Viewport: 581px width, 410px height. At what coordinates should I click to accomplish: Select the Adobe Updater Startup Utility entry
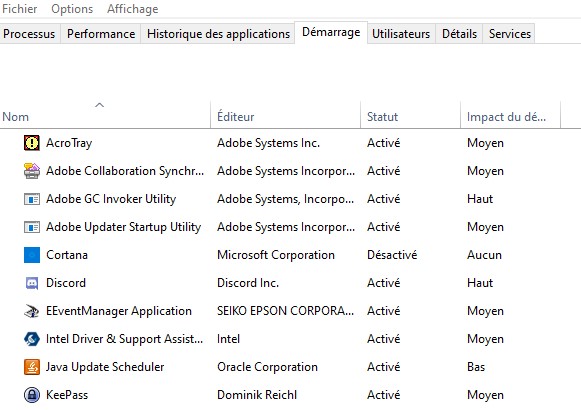[123, 227]
